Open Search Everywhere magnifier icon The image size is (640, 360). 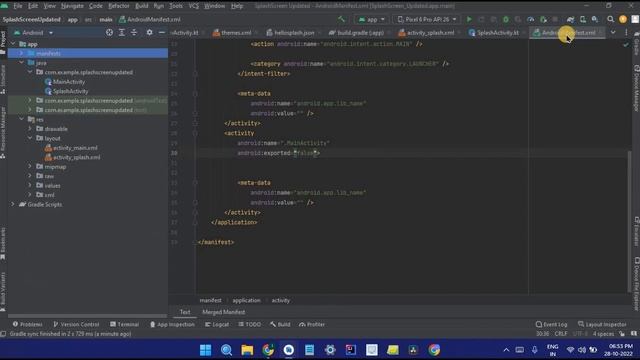tap(610, 19)
